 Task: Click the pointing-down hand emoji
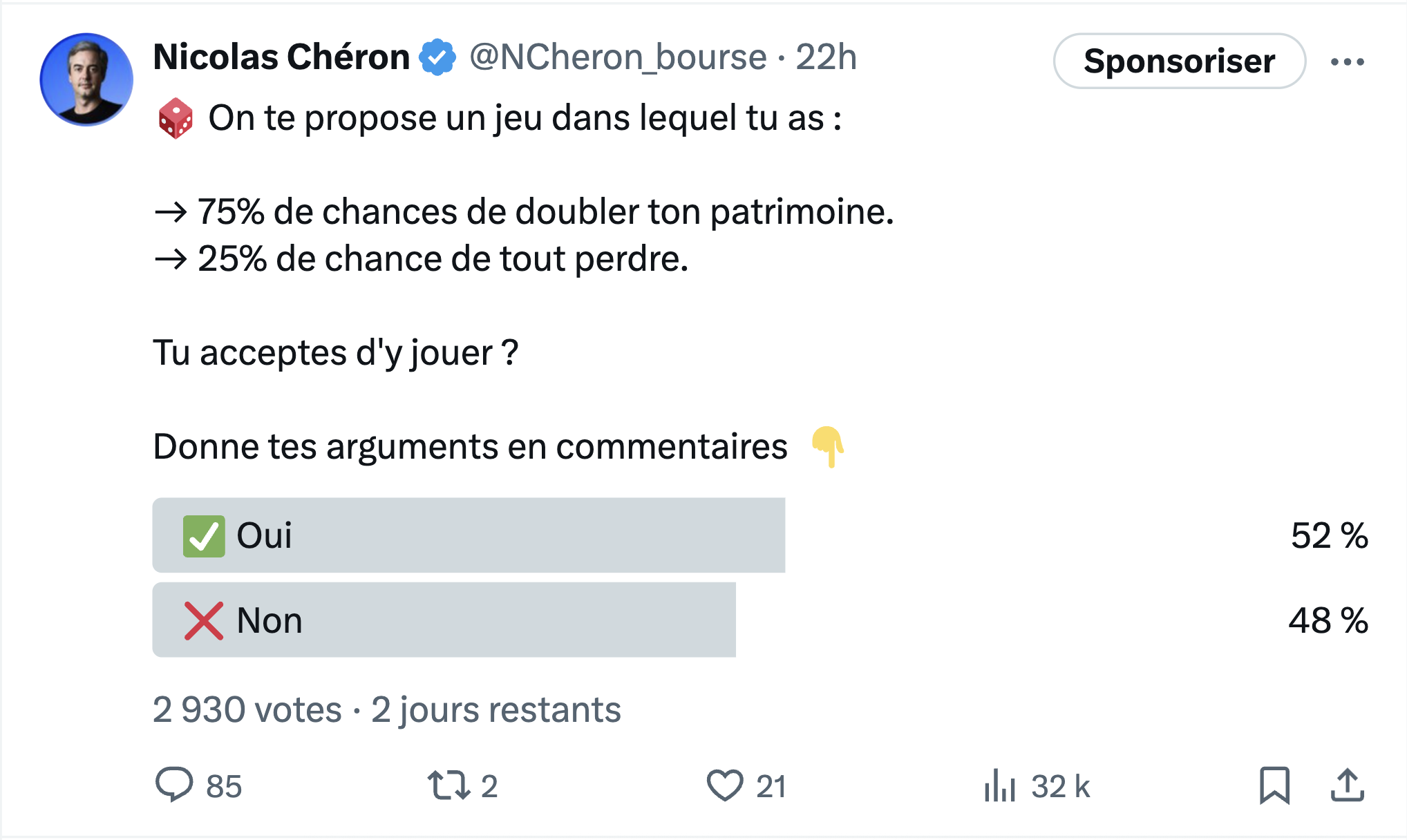827,447
